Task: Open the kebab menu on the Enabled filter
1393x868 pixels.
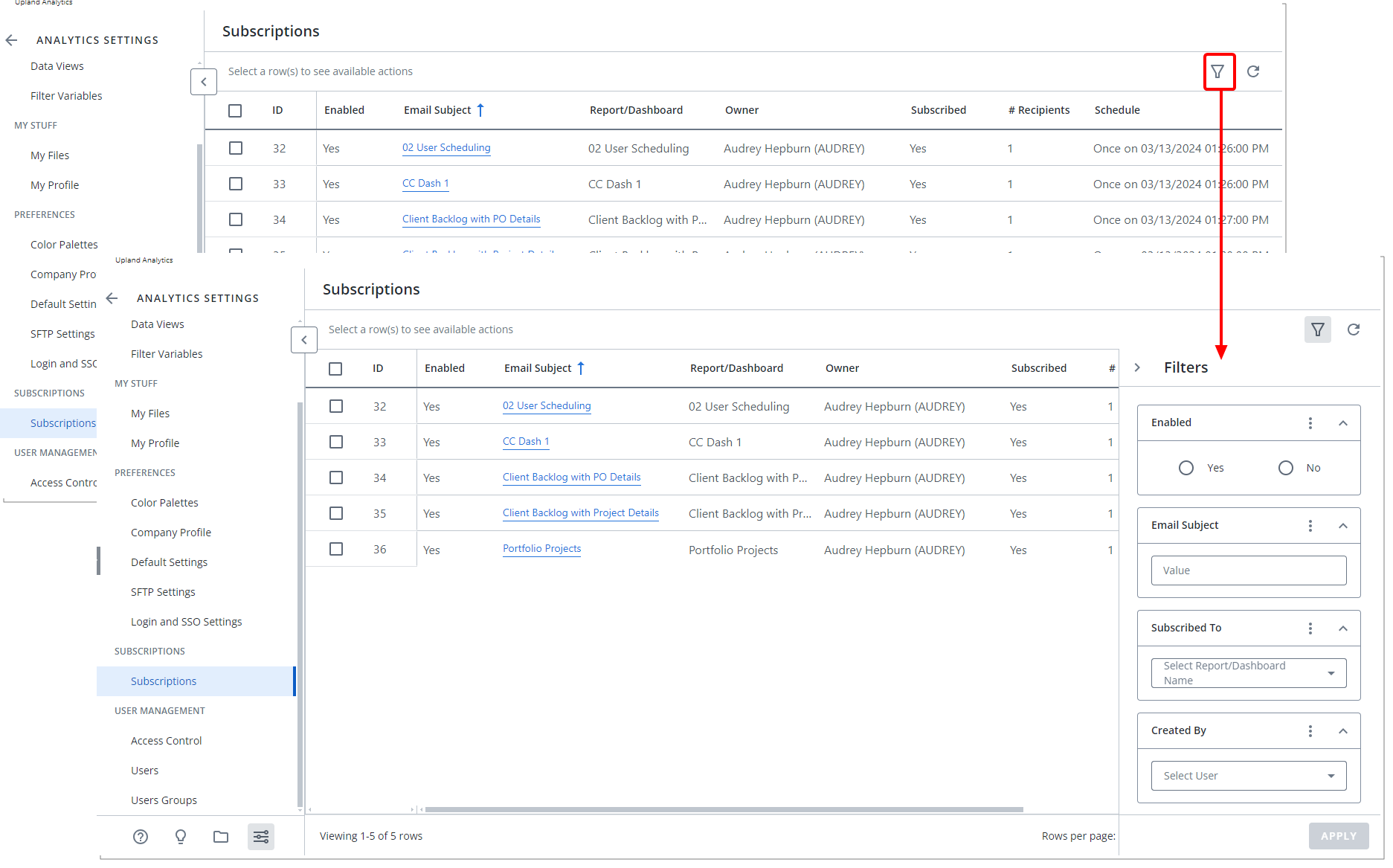Action: (1310, 422)
